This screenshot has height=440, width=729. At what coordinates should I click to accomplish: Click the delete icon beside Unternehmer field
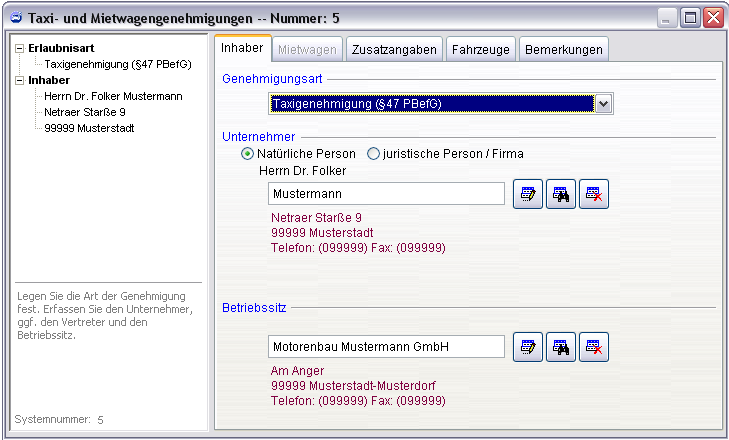[594, 194]
